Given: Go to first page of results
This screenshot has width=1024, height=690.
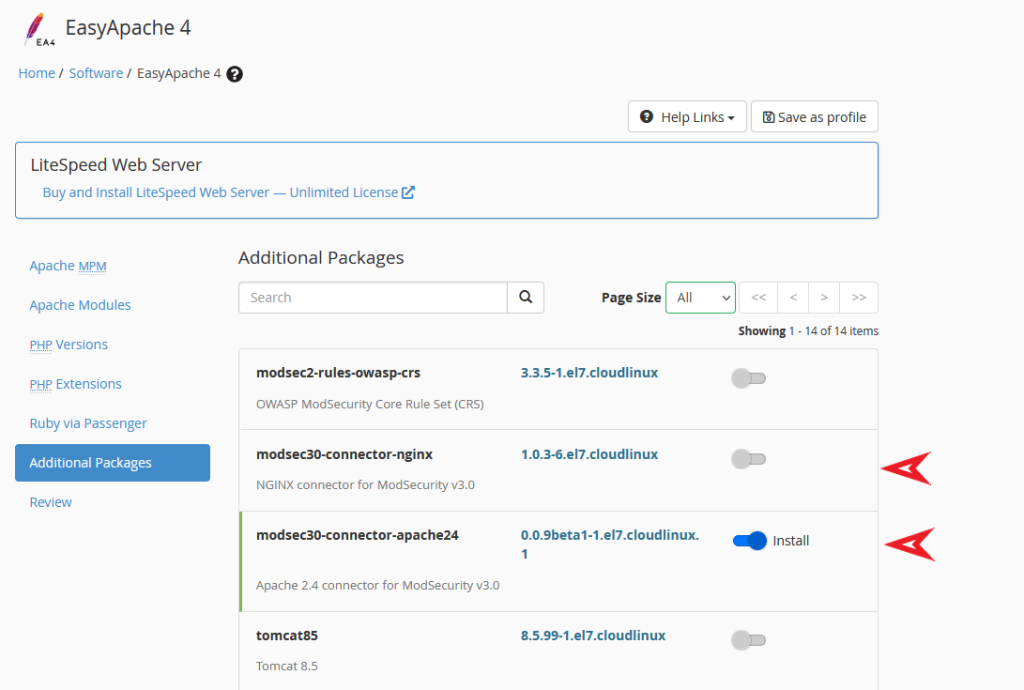Looking at the screenshot, I should pyautogui.click(x=759, y=297).
